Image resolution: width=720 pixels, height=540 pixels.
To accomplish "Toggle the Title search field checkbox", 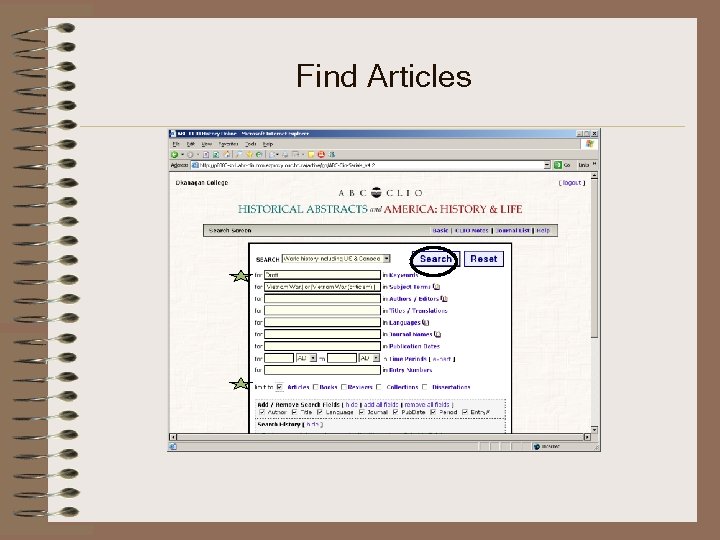I will (295, 412).
